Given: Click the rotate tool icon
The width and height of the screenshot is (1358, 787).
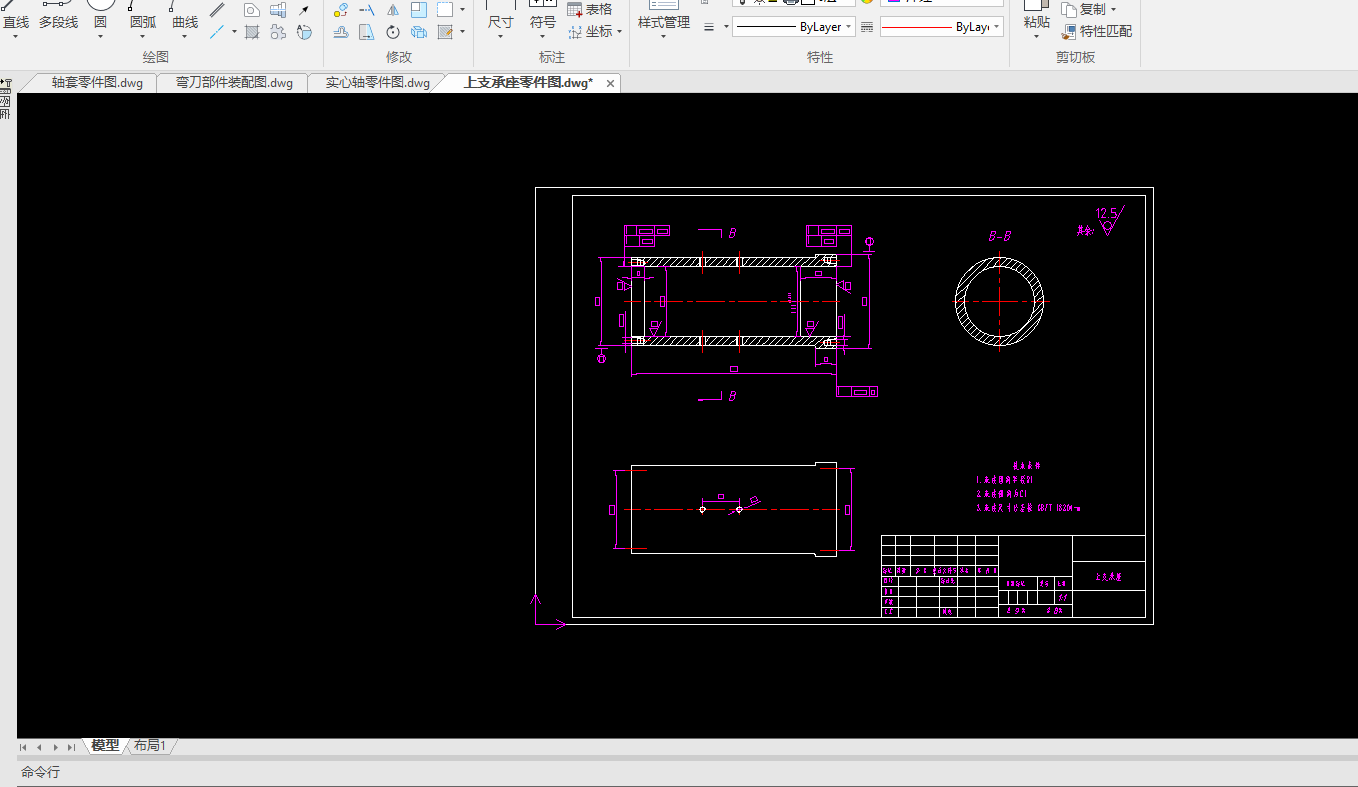Looking at the screenshot, I should 393,32.
